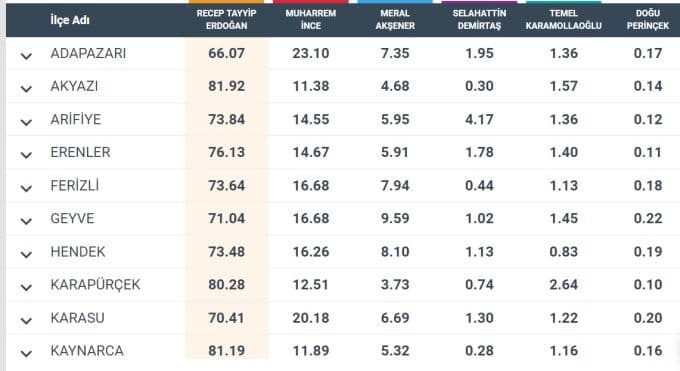The image size is (680, 371).
Task: Expand the KAYNARCA row chevron
Action: (x=26, y=354)
